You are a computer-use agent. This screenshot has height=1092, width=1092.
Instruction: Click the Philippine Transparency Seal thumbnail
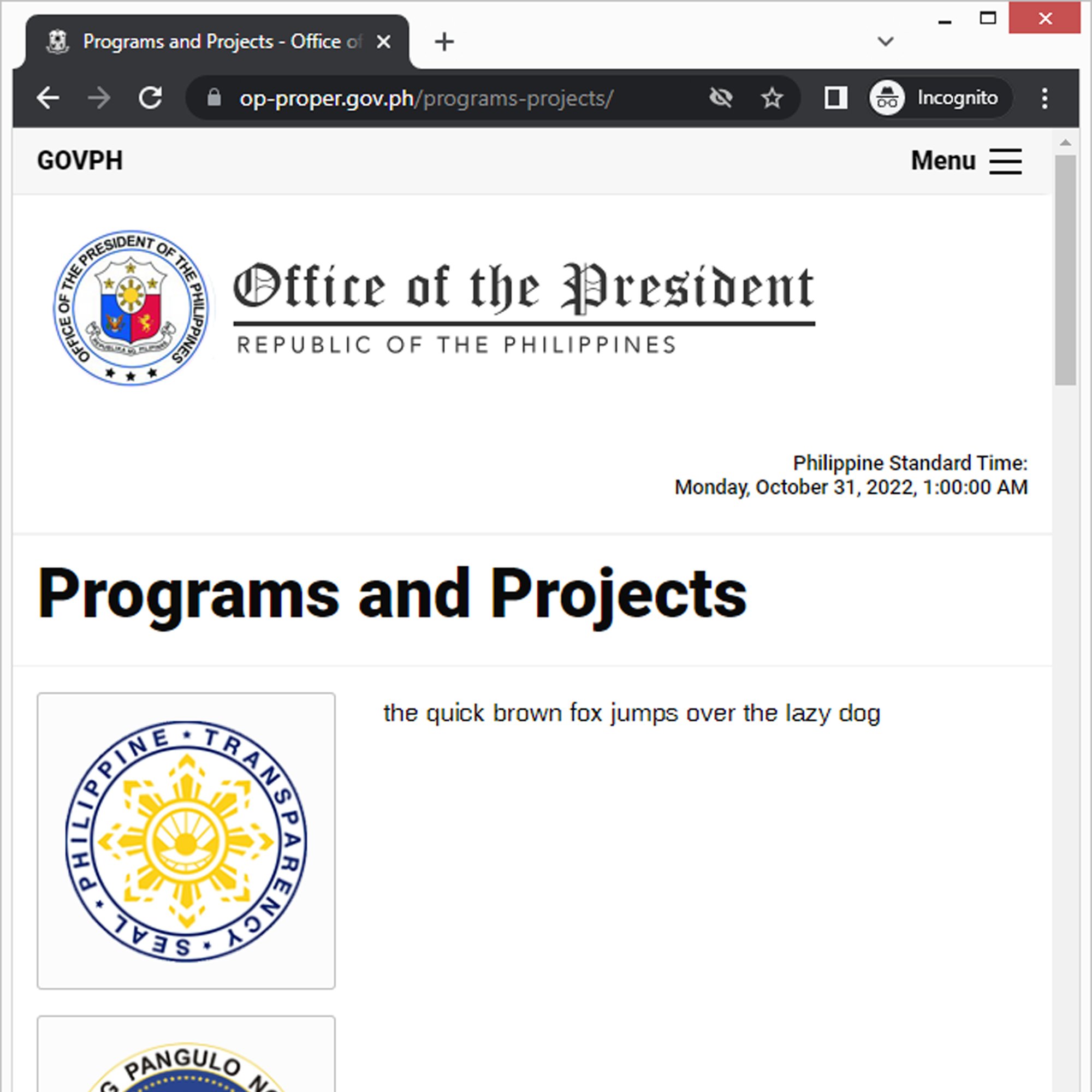click(x=186, y=841)
